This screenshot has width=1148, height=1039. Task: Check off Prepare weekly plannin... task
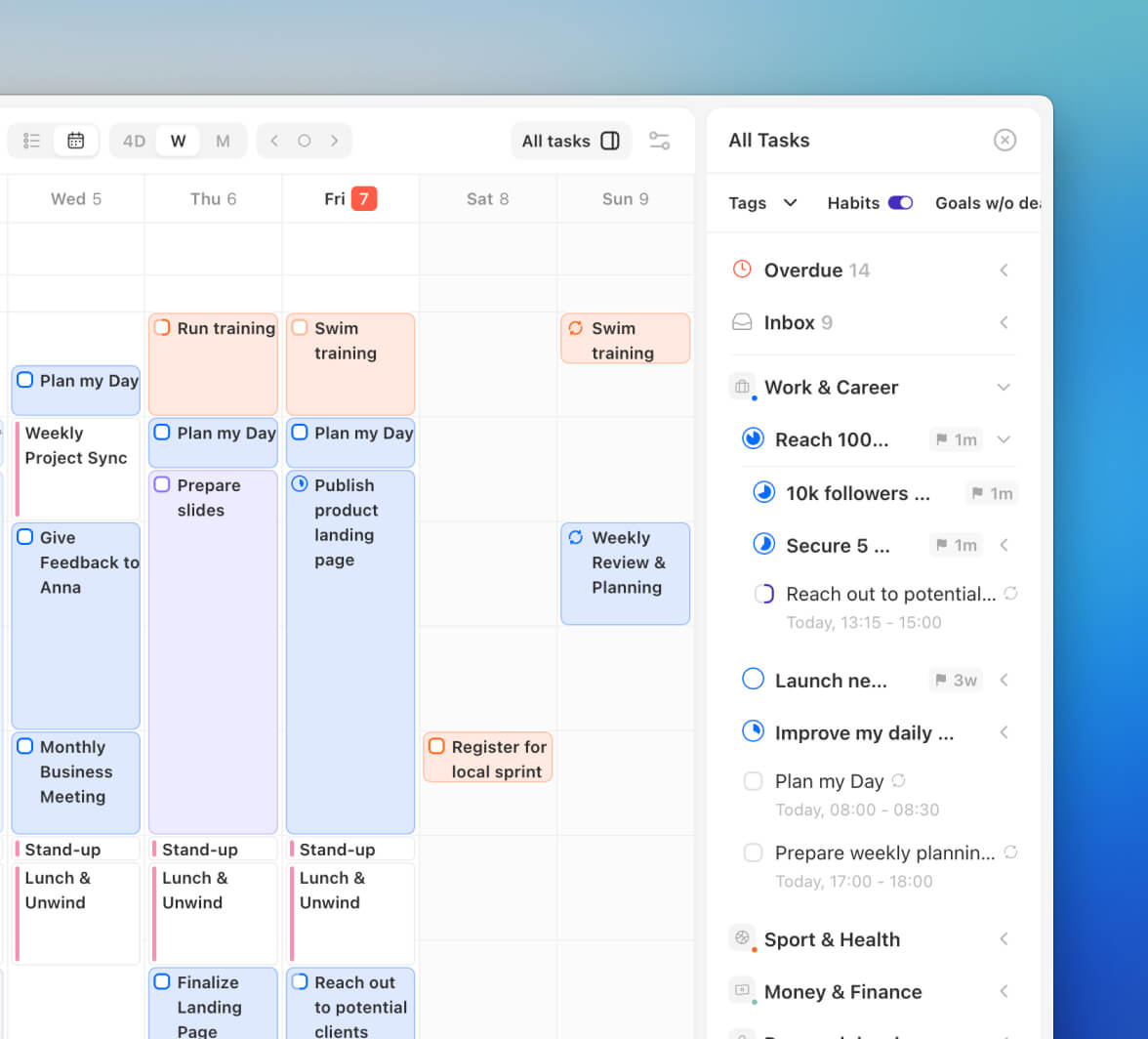(x=753, y=853)
